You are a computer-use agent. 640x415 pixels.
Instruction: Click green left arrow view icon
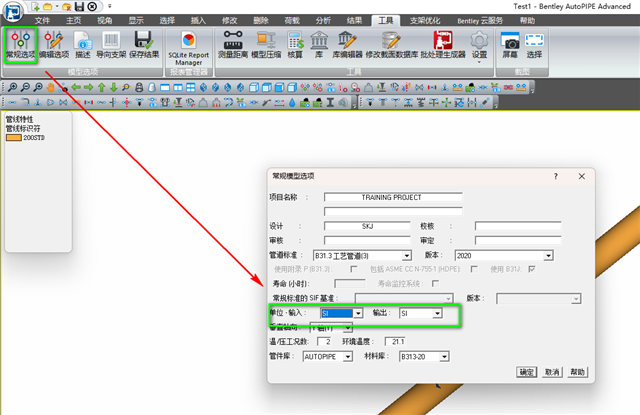[76, 87]
